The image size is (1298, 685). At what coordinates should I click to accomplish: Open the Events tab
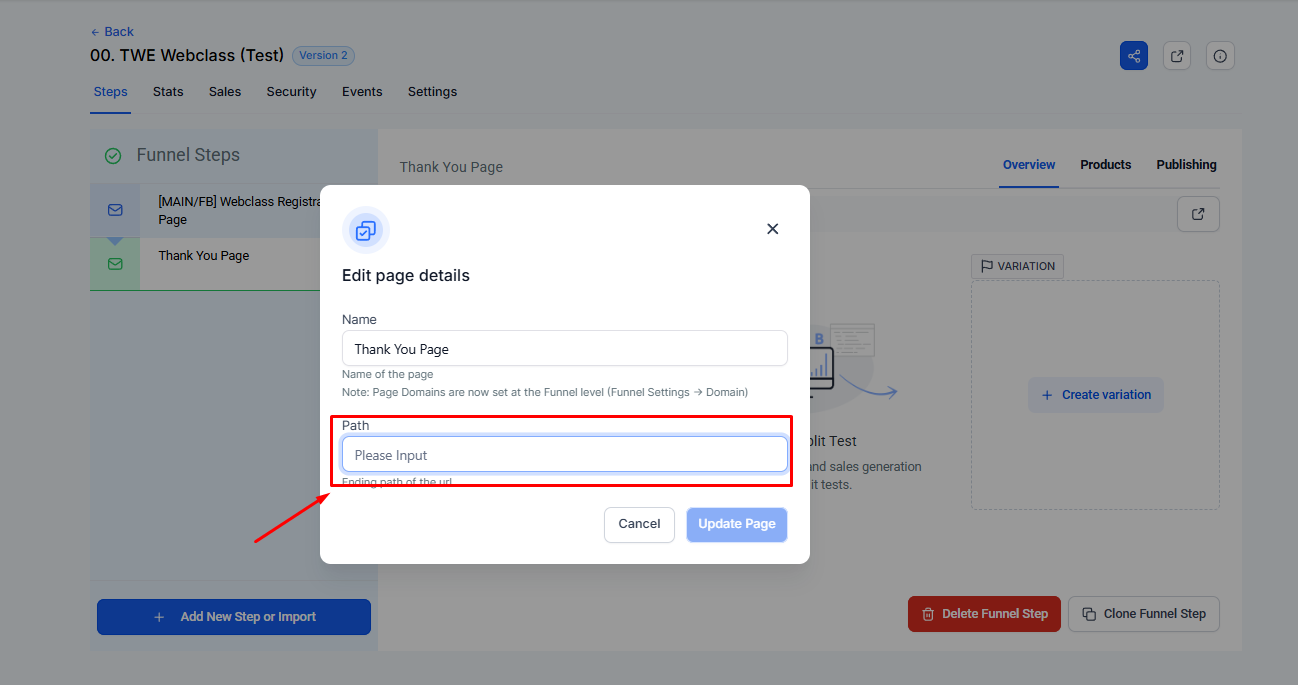coord(362,92)
